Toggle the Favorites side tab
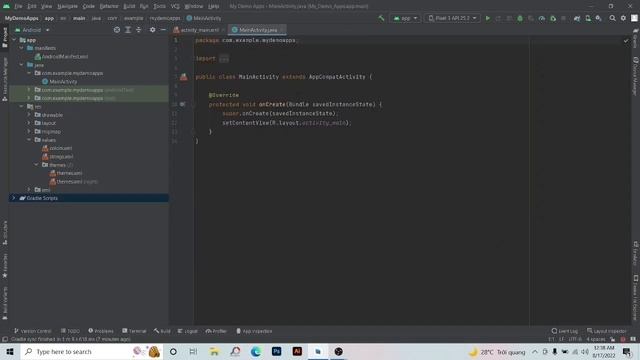This screenshot has width=640, height=360. [x=4, y=265]
